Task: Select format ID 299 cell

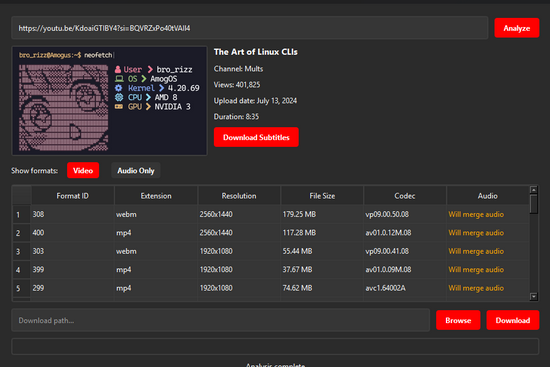Action: coord(73,288)
